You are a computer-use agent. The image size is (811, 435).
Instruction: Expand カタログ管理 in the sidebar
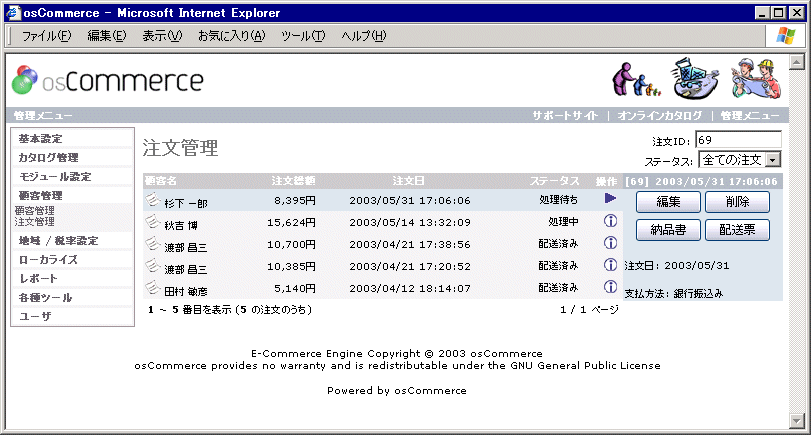pyautogui.click(x=48, y=157)
